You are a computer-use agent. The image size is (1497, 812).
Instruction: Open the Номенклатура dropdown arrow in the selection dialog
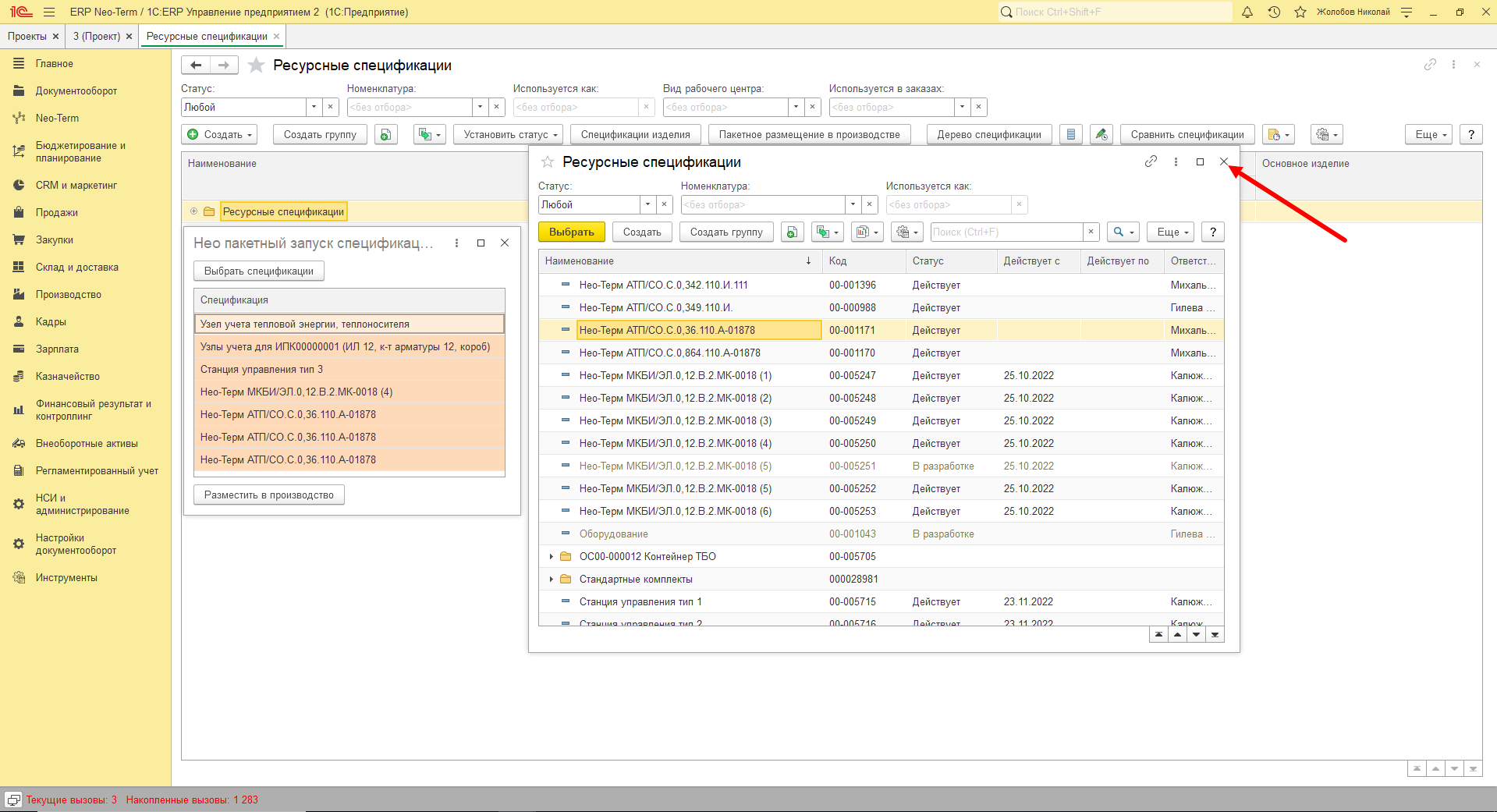click(x=853, y=205)
